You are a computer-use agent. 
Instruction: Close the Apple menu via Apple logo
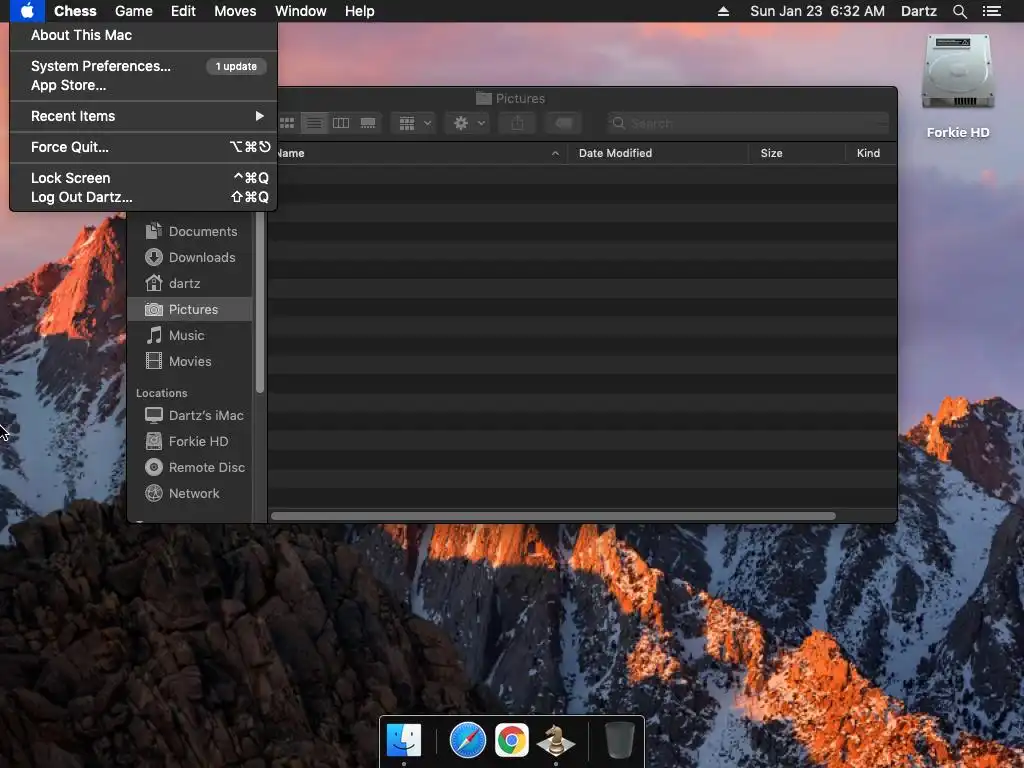27,11
